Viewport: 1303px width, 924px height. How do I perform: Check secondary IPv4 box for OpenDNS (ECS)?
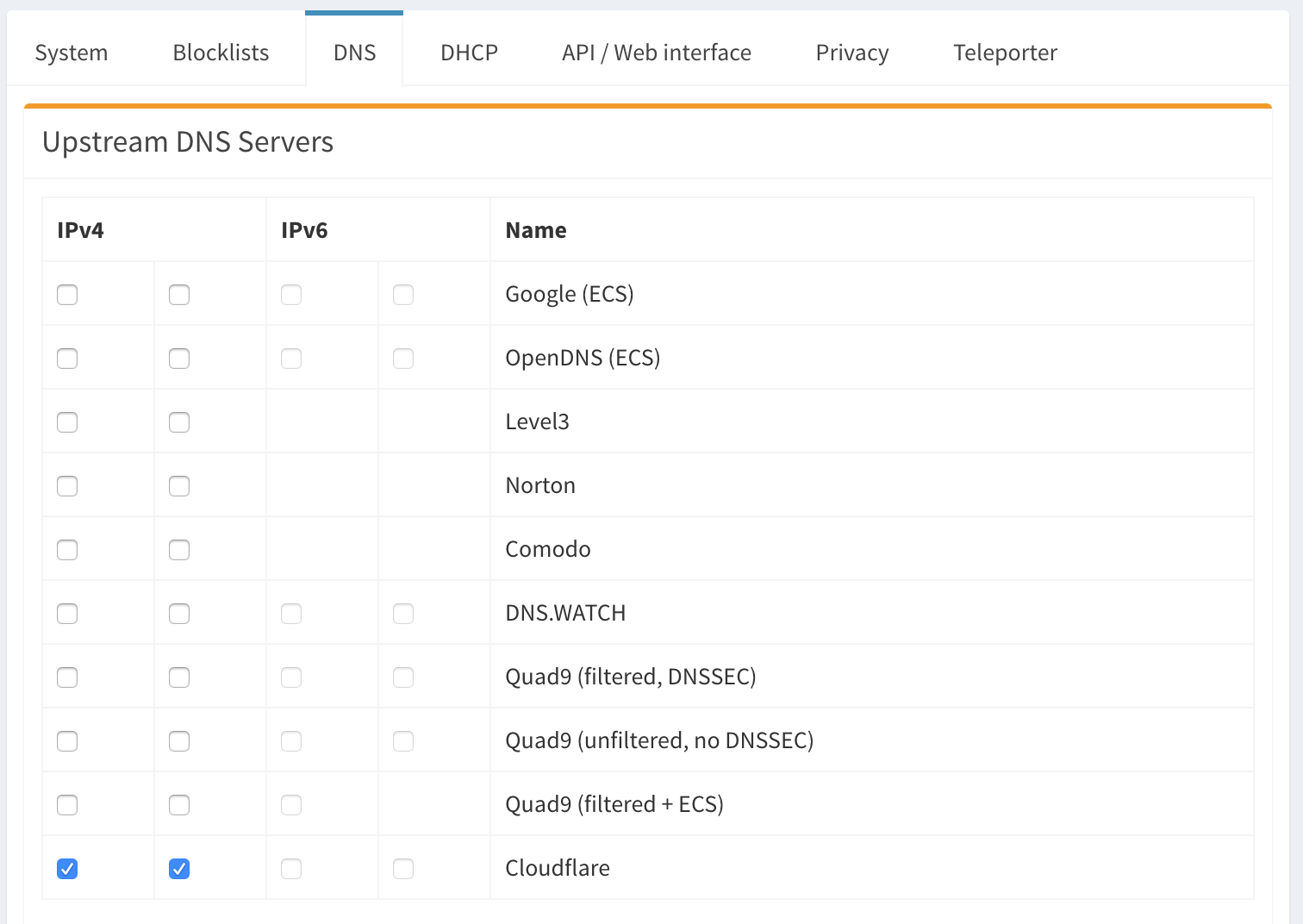tap(179, 359)
